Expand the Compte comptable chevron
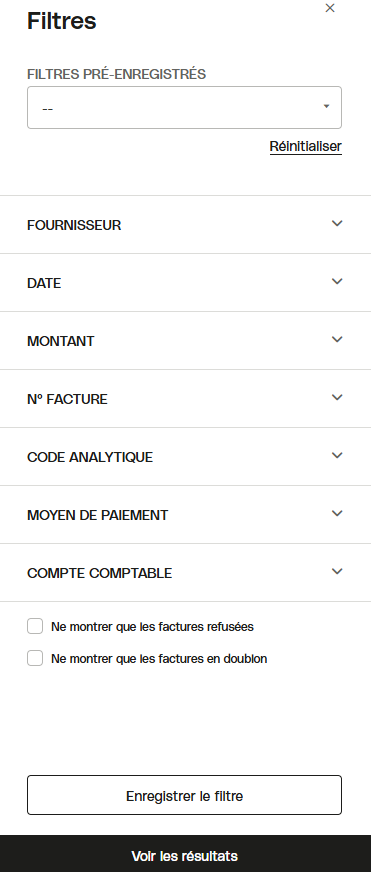Screen dimensions: 371x872 pyautogui.click(x=337, y=571)
